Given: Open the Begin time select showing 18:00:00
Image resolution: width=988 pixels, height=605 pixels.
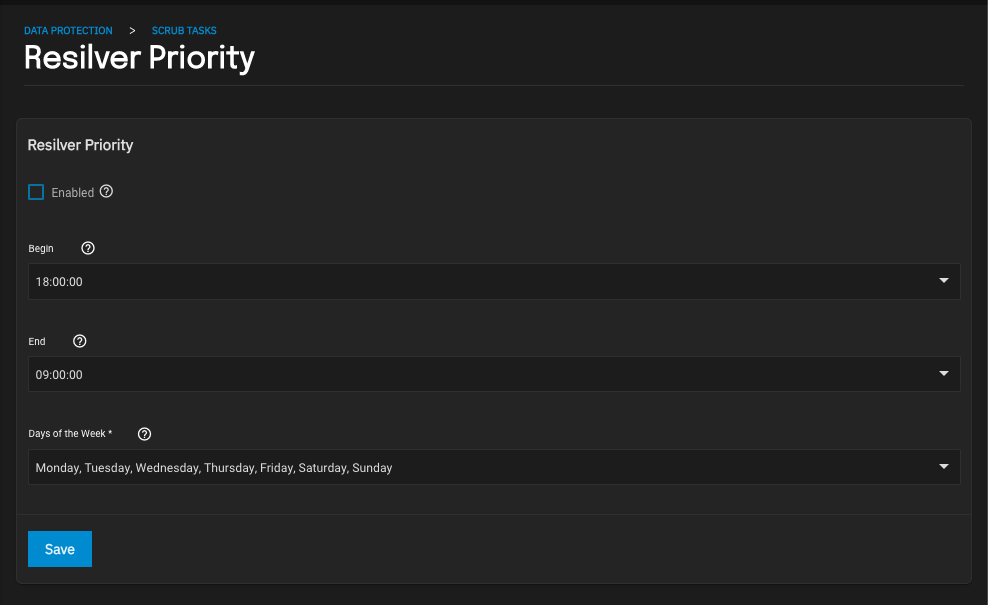Looking at the screenshot, I should point(494,281).
